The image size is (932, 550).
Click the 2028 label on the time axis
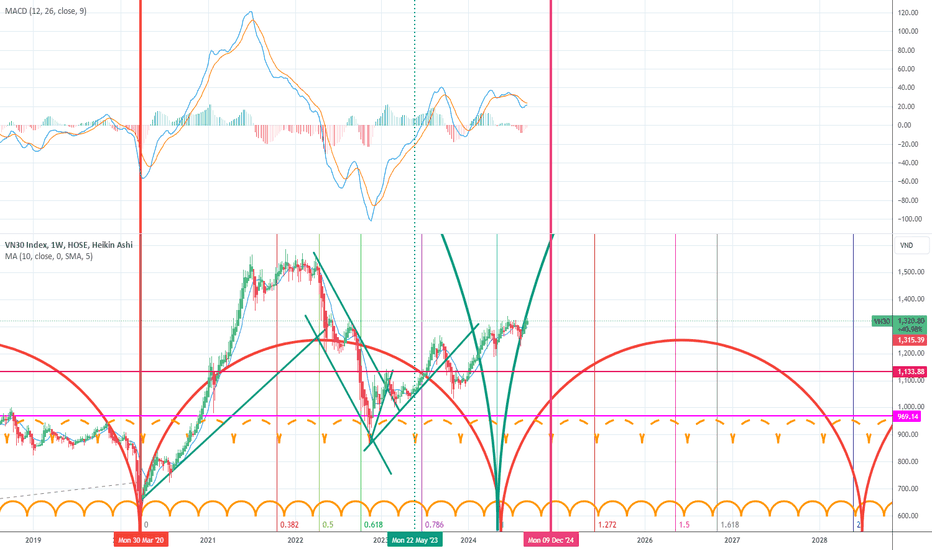[819, 540]
